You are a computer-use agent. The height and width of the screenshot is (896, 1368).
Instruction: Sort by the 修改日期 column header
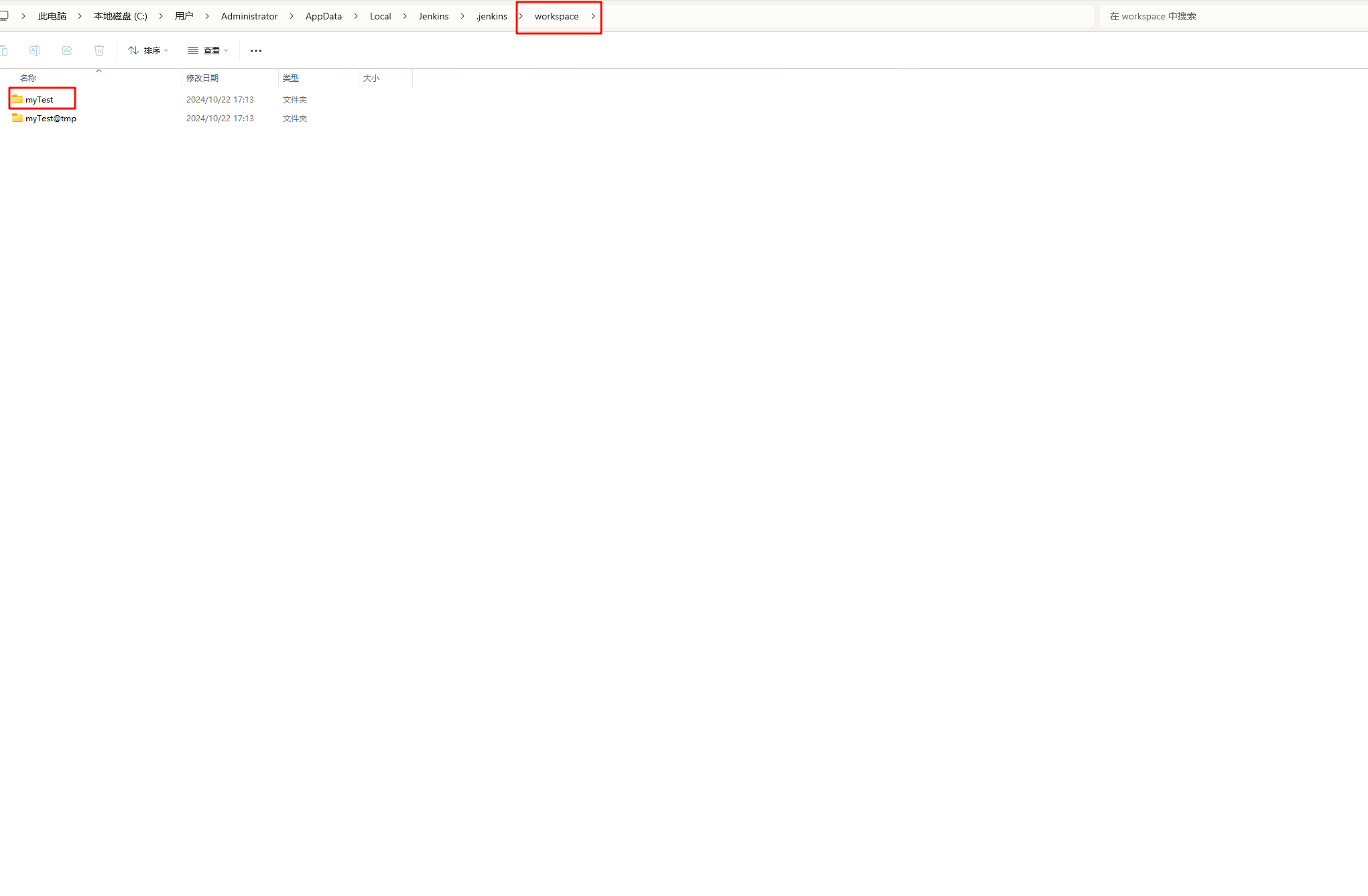click(202, 78)
